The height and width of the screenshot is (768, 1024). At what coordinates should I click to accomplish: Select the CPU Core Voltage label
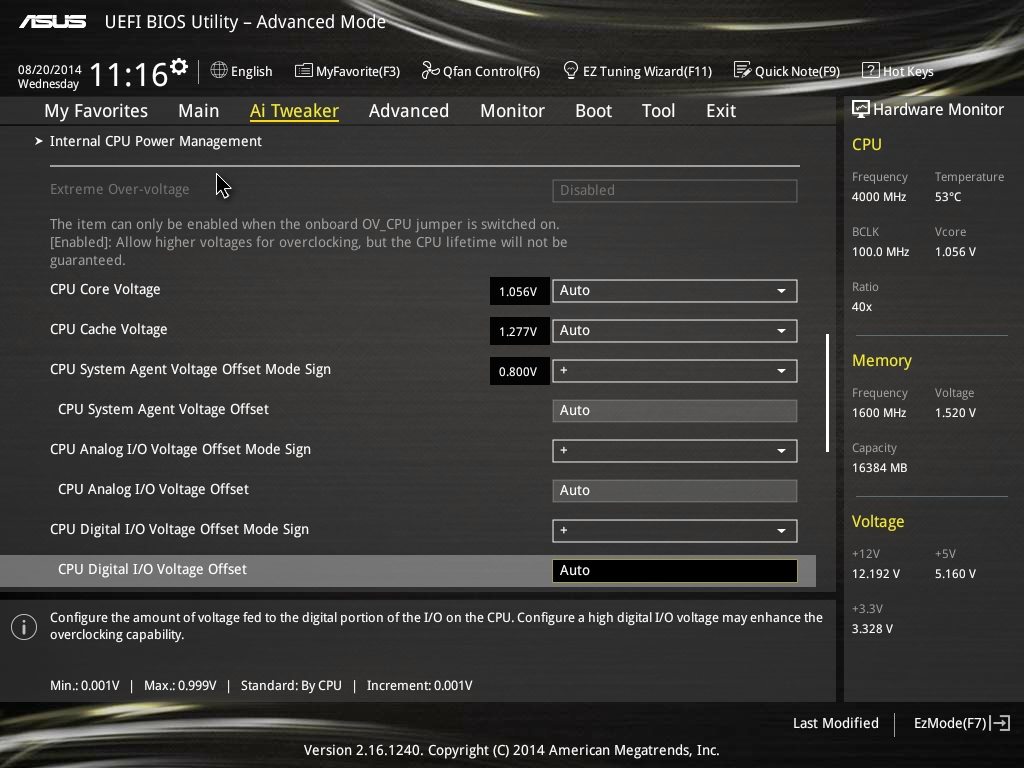[x=105, y=289]
